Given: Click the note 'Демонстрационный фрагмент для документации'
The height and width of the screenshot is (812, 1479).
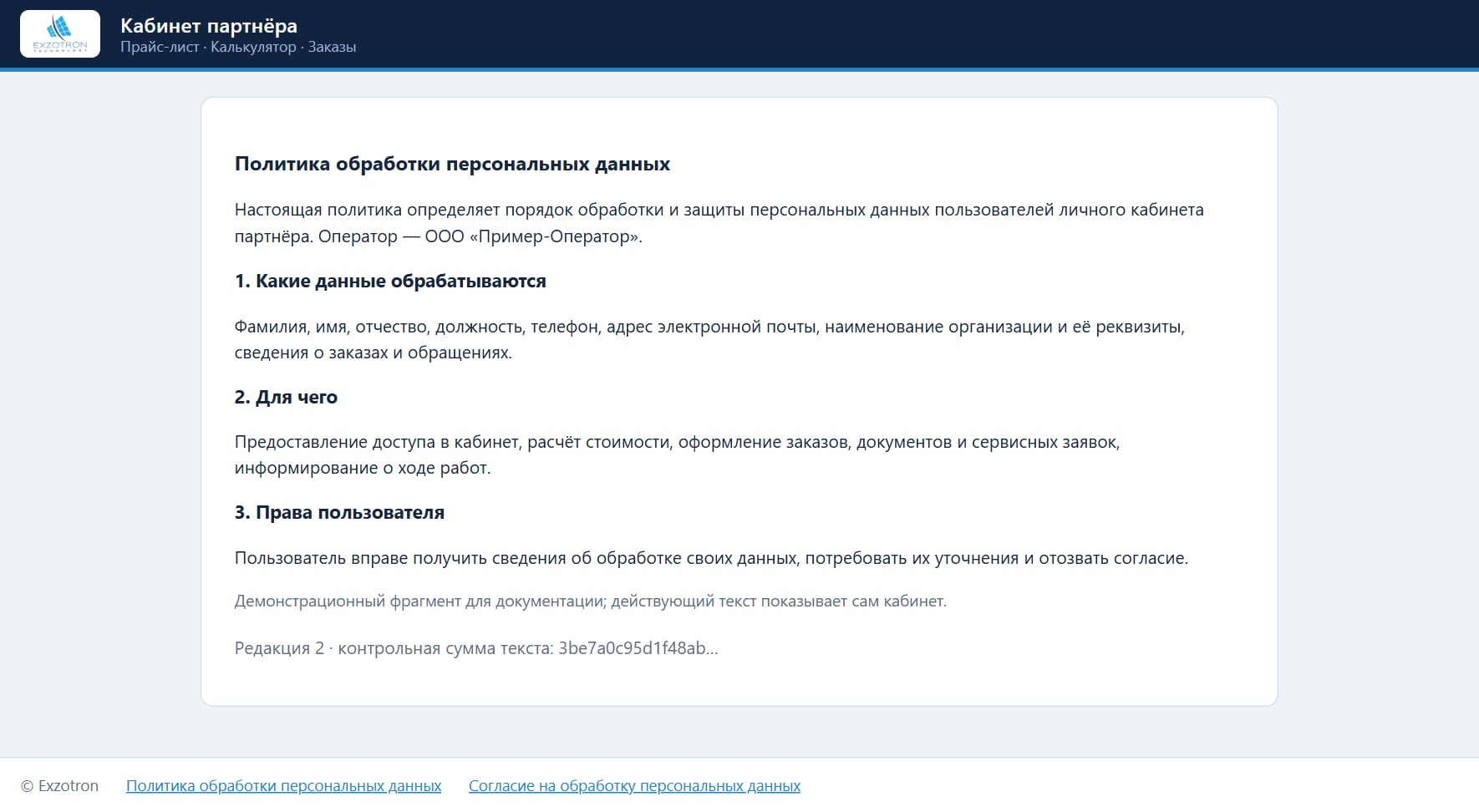Looking at the screenshot, I should tap(591, 601).
